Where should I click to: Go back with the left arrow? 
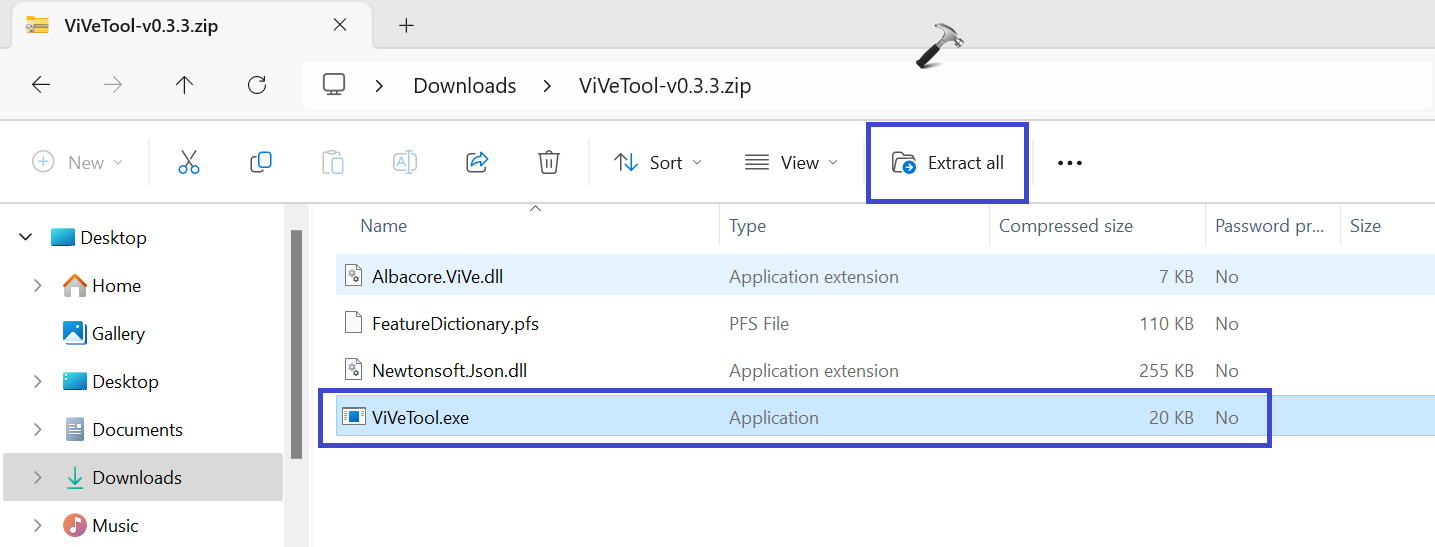click(41, 86)
